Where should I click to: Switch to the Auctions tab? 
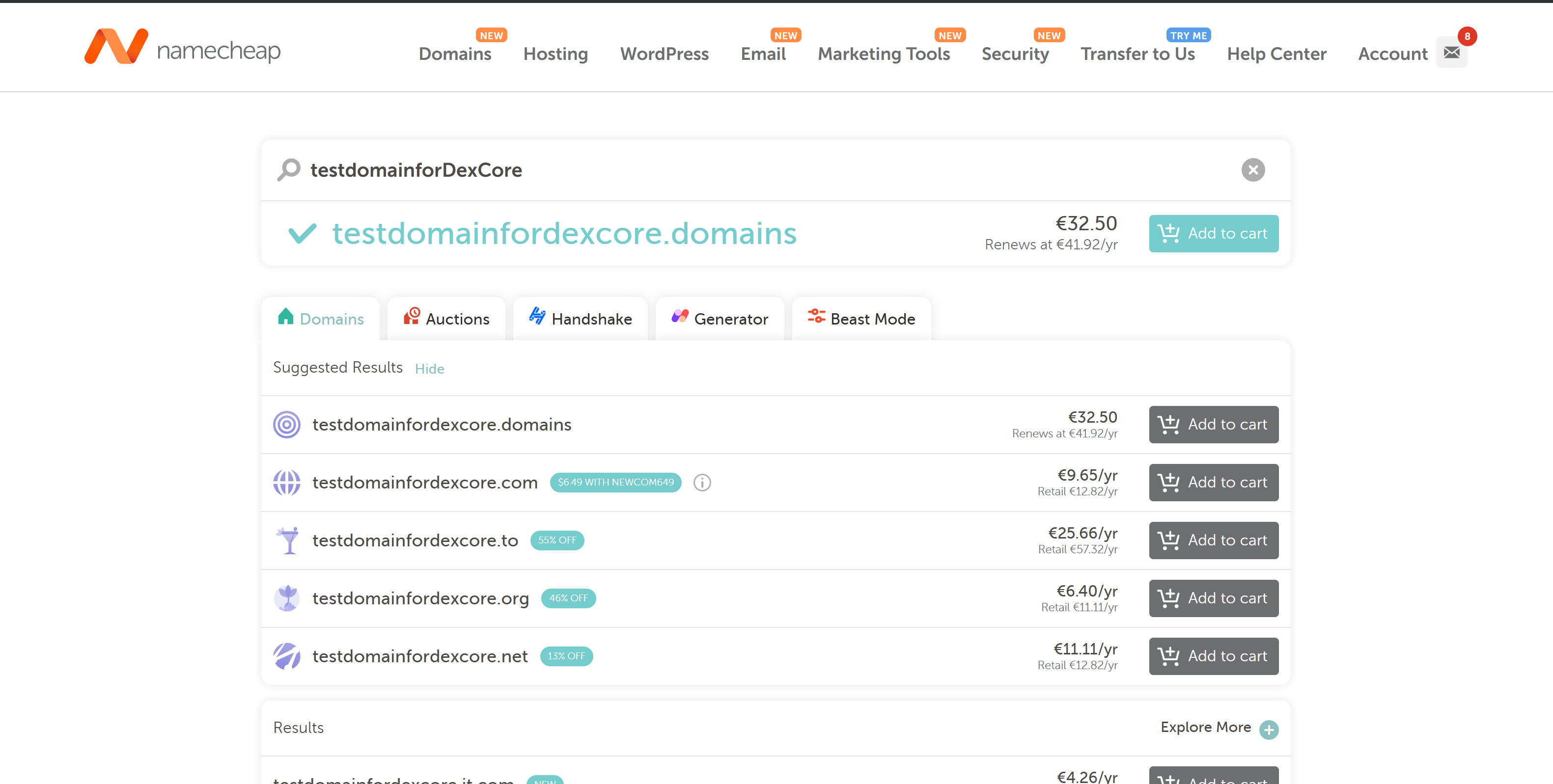pyautogui.click(x=446, y=319)
